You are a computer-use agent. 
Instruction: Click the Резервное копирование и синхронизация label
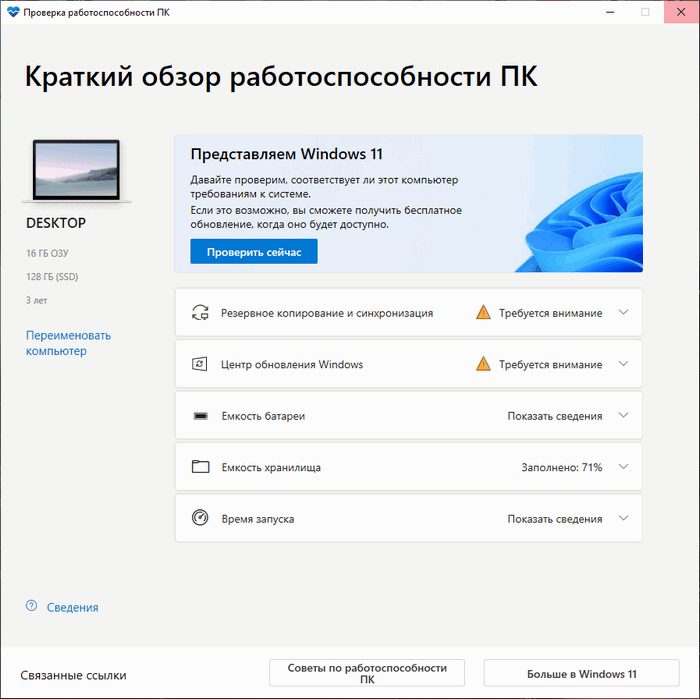(327, 313)
